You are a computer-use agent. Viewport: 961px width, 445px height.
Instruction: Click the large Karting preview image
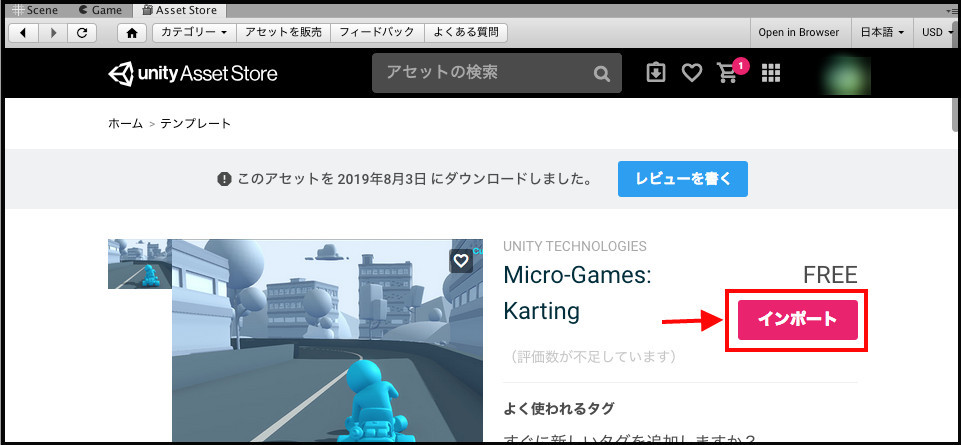click(327, 341)
